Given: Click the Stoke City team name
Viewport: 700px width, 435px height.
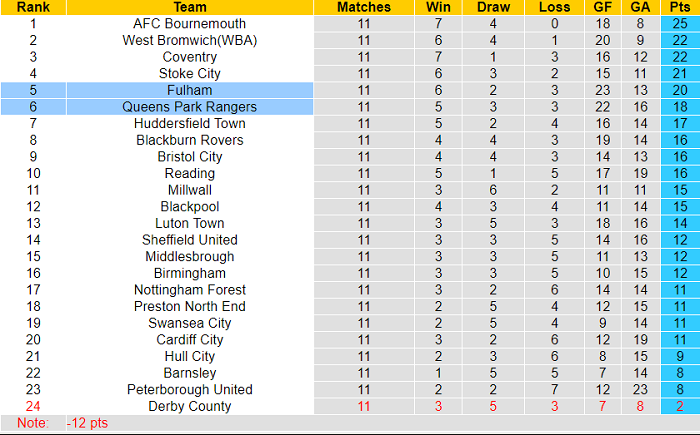Looking at the screenshot, I should tap(189, 74).
